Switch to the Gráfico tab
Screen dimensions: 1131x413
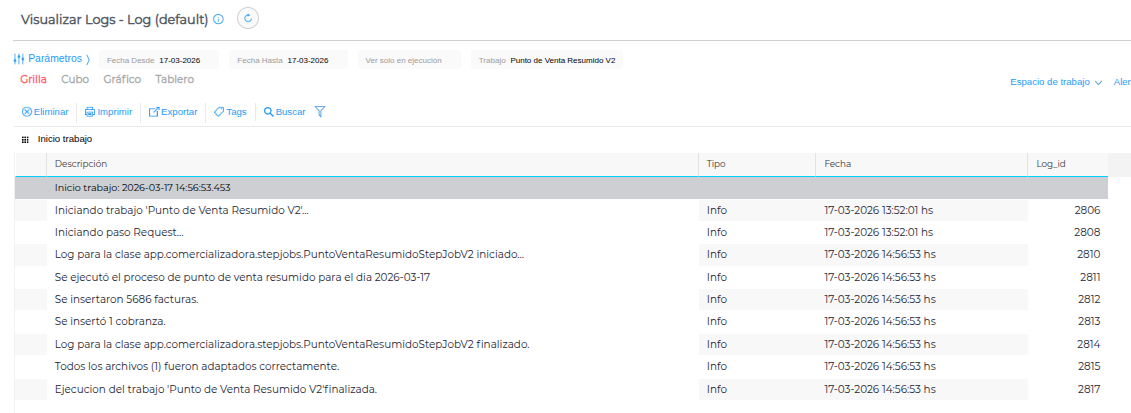122,79
